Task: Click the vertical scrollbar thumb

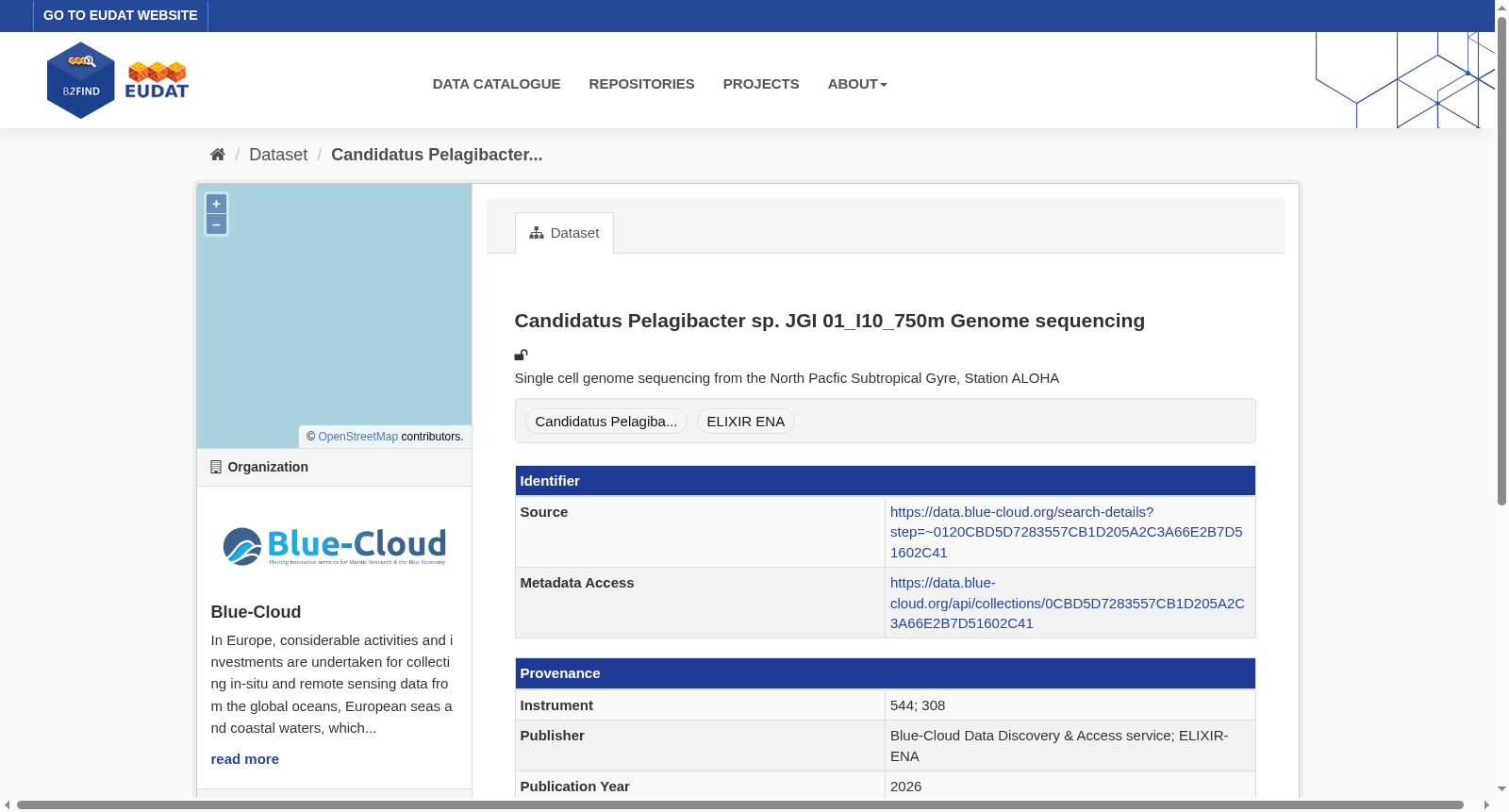Action: pos(1501,259)
